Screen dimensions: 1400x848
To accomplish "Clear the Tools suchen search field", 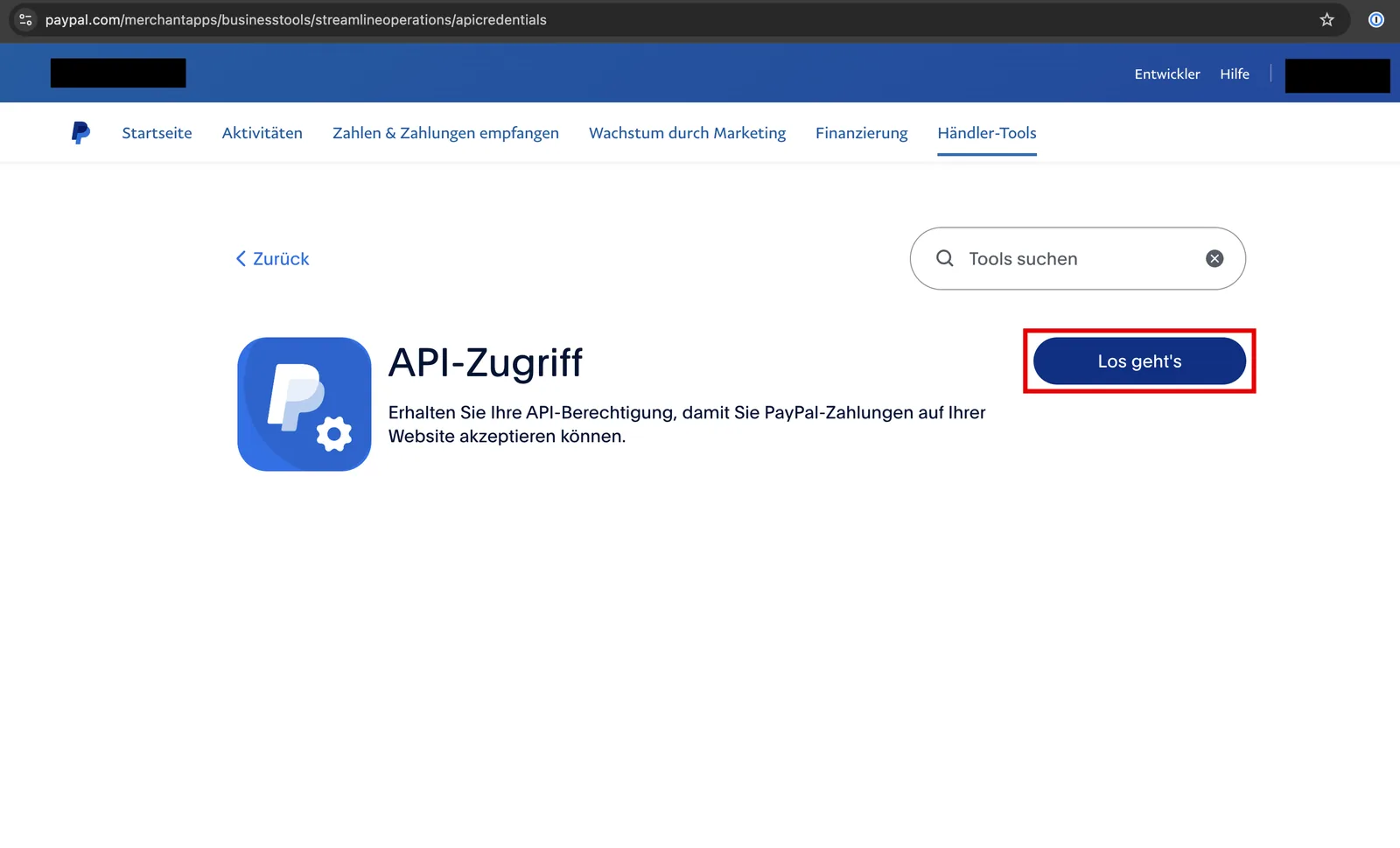I will click(1214, 258).
